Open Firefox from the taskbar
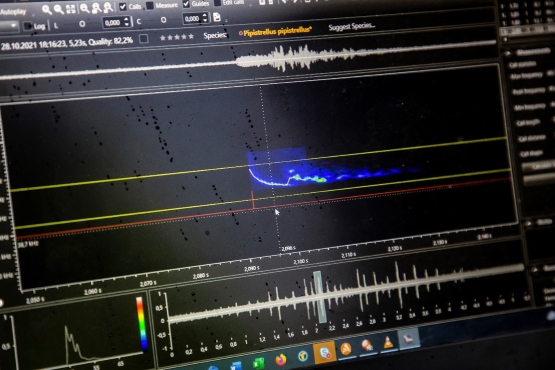This screenshot has width=555, height=370. point(281,360)
